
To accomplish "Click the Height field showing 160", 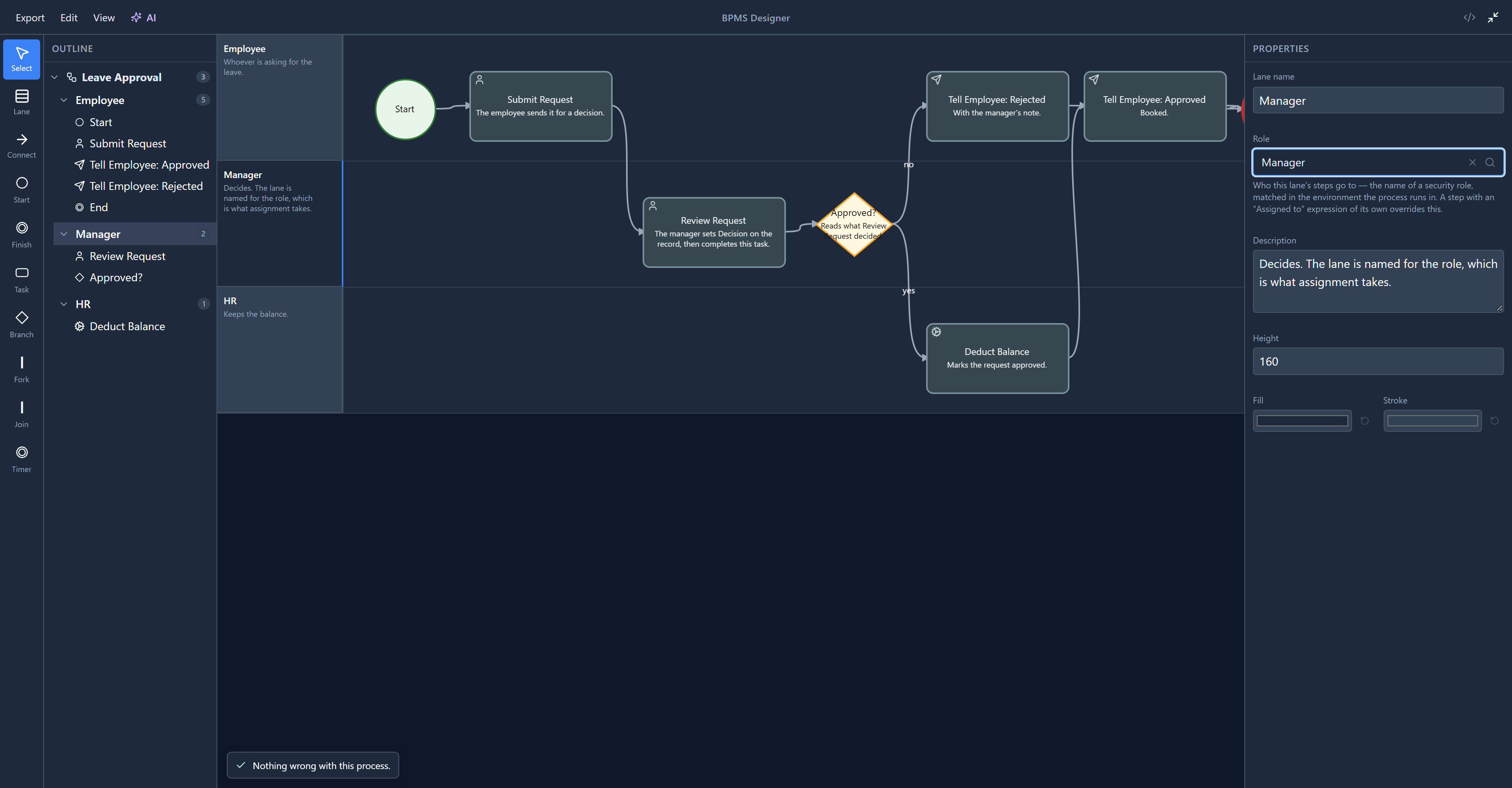I will (1378, 362).
